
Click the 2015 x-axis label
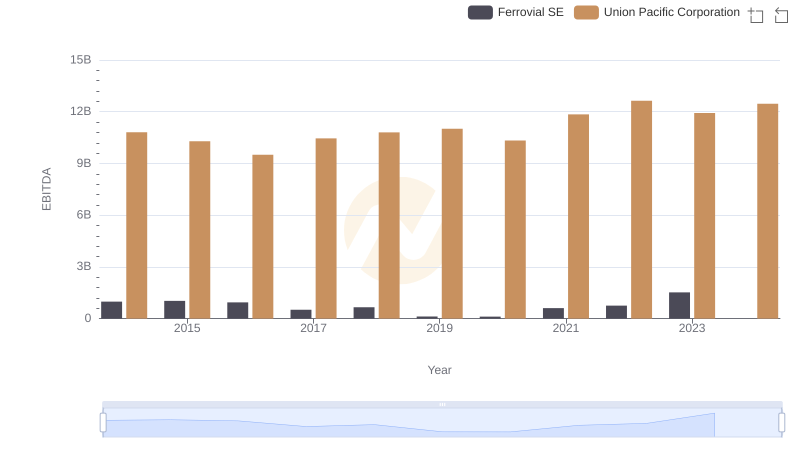coord(187,328)
